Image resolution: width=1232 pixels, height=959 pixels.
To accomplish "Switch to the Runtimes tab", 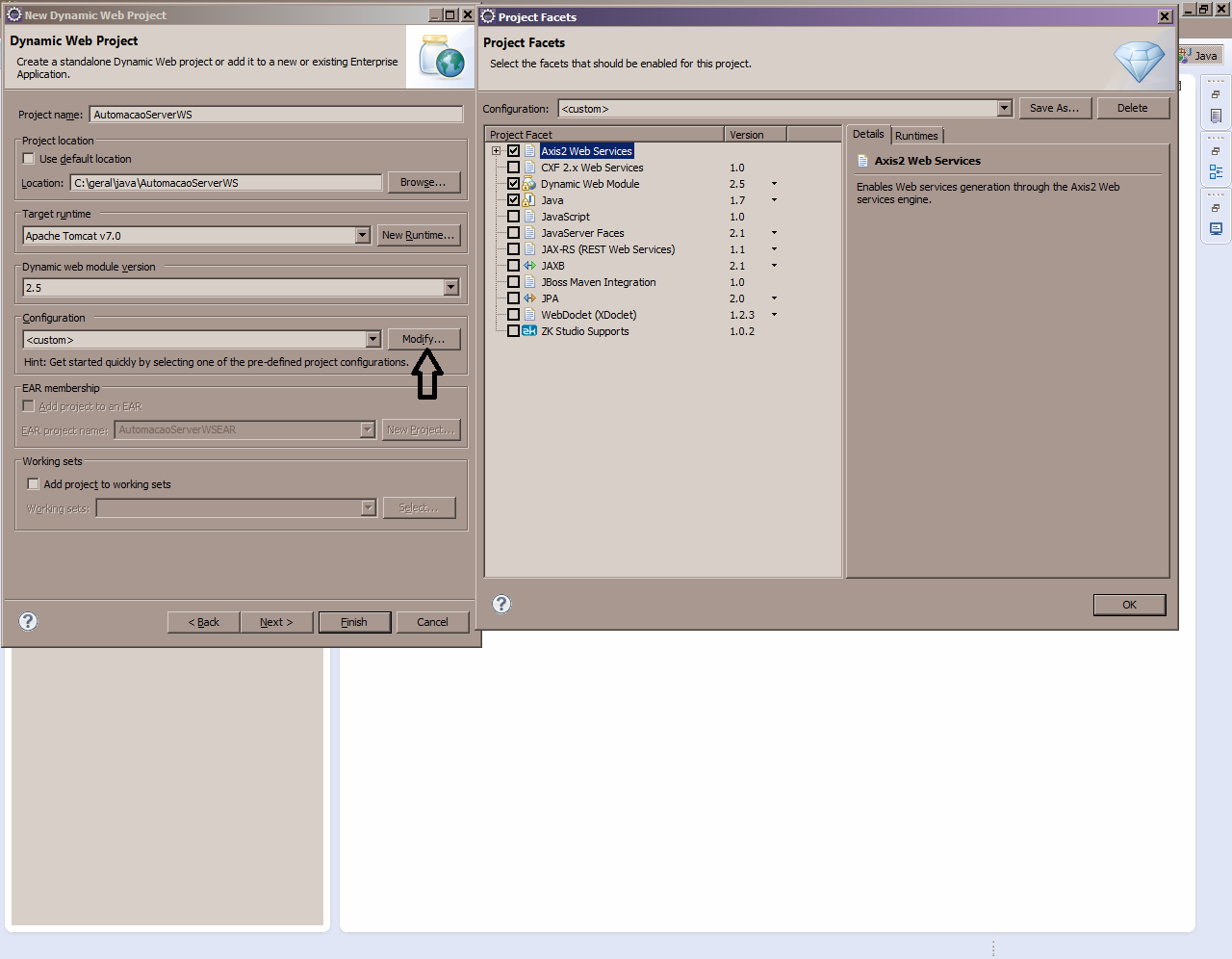I will pos(916,136).
